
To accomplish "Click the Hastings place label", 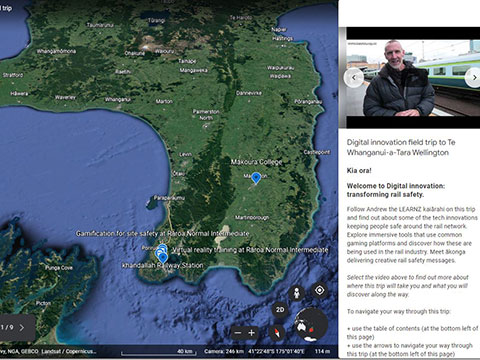I will point(282,39).
